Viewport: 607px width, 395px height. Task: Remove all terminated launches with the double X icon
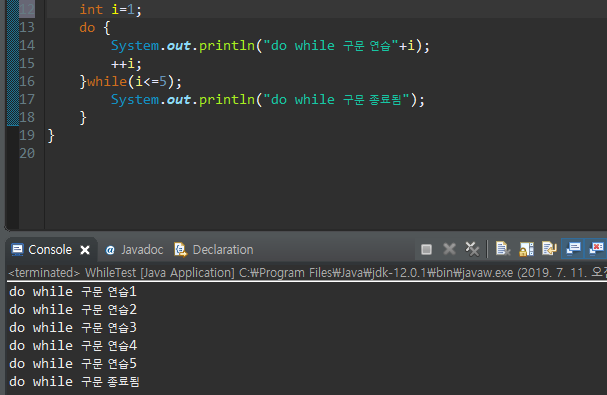point(472,249)
